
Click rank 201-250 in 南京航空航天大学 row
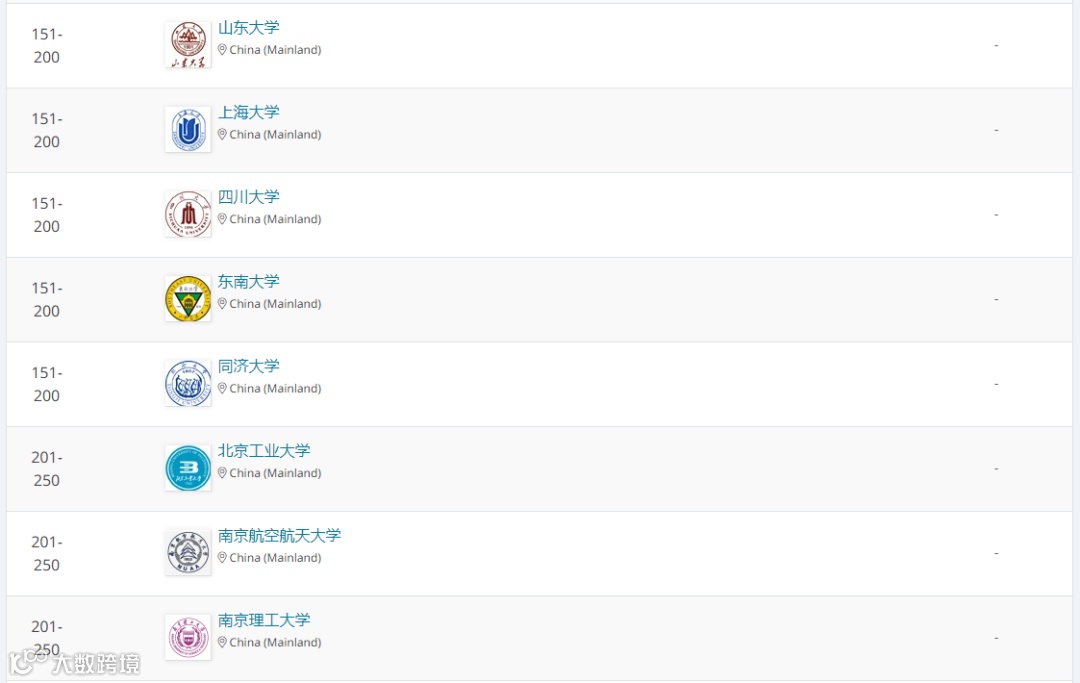47,554
